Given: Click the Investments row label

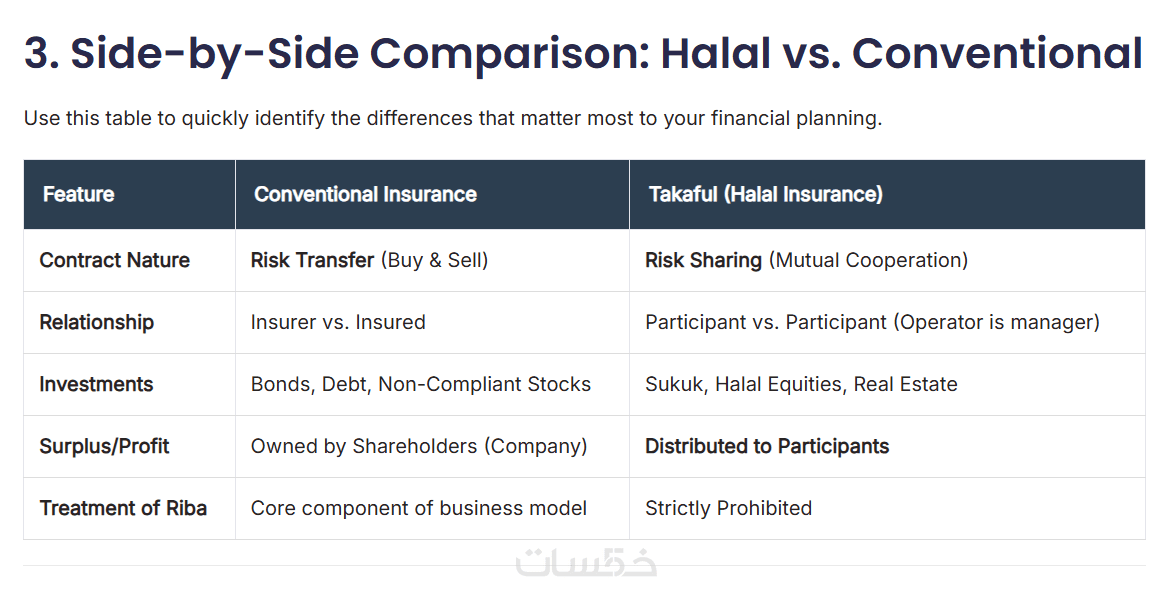Looking at the screenshot, I should (96, 384).
